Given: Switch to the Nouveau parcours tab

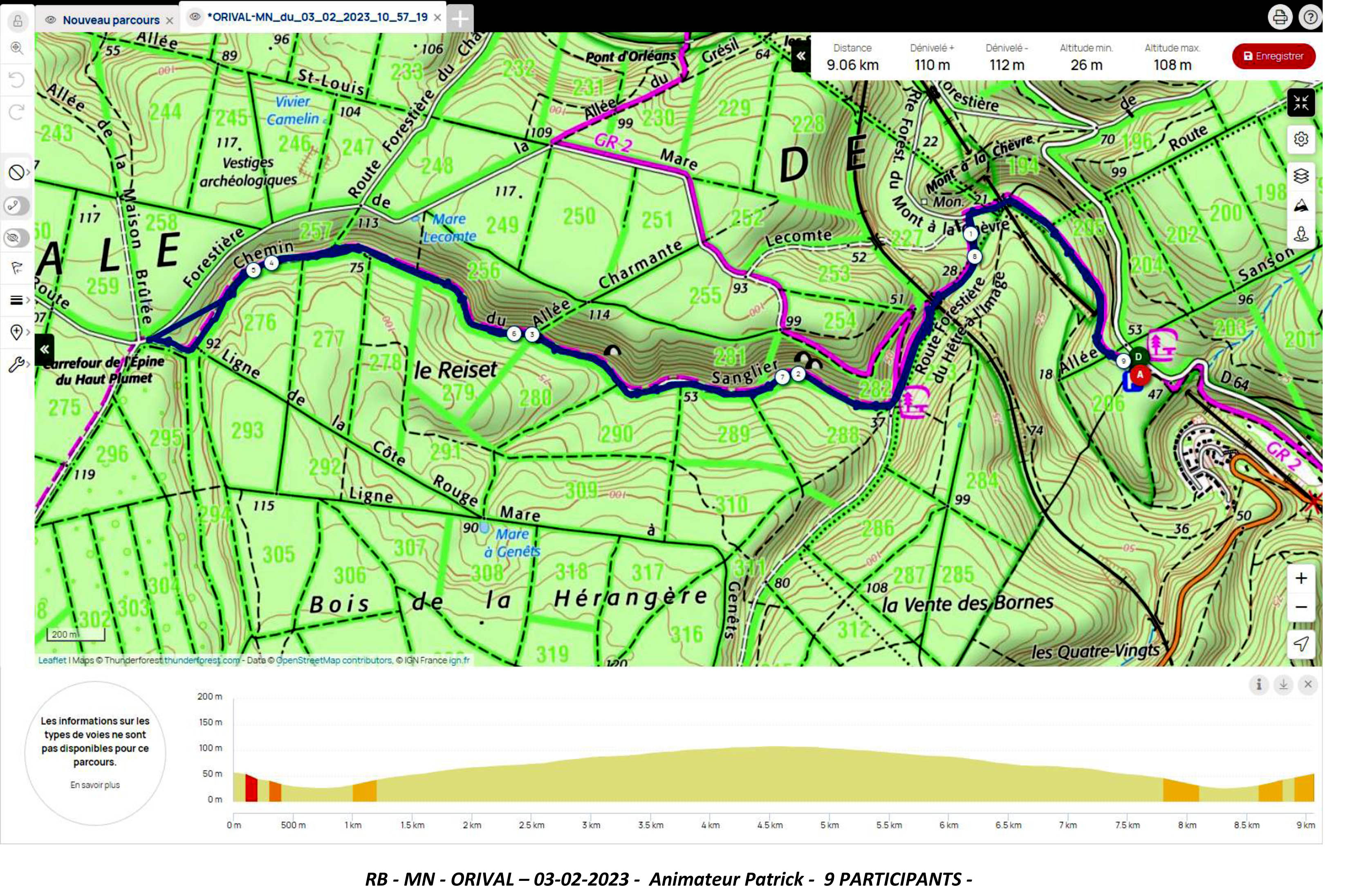Looking at the screenshot, I should click(x=111, y=20).
